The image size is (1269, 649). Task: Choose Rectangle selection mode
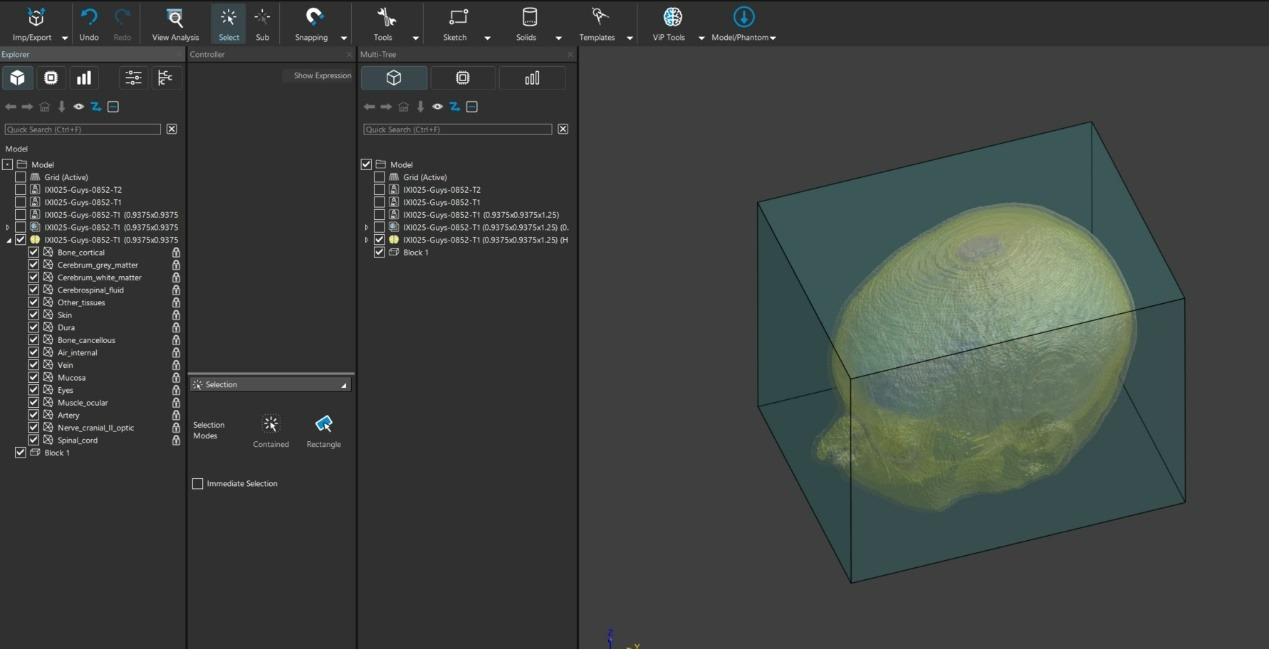[x=323, y=424]
